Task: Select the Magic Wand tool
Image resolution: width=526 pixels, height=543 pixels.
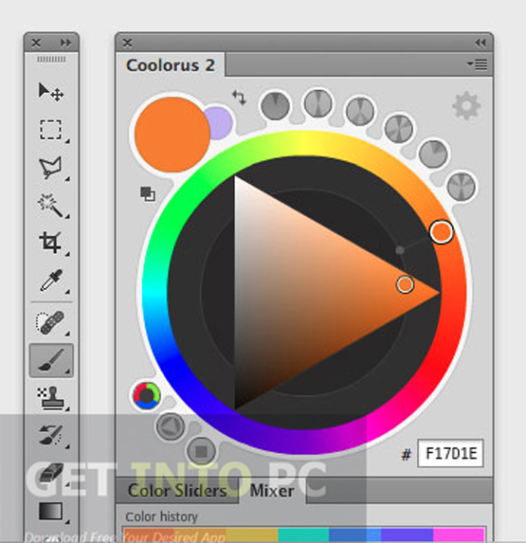Action: click(51, 205)
